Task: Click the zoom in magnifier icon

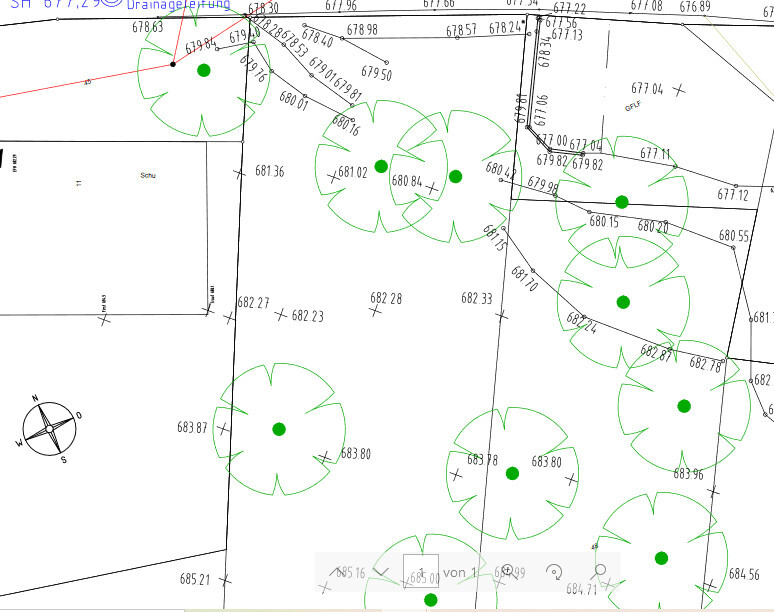Action: [x=508, y=571]
